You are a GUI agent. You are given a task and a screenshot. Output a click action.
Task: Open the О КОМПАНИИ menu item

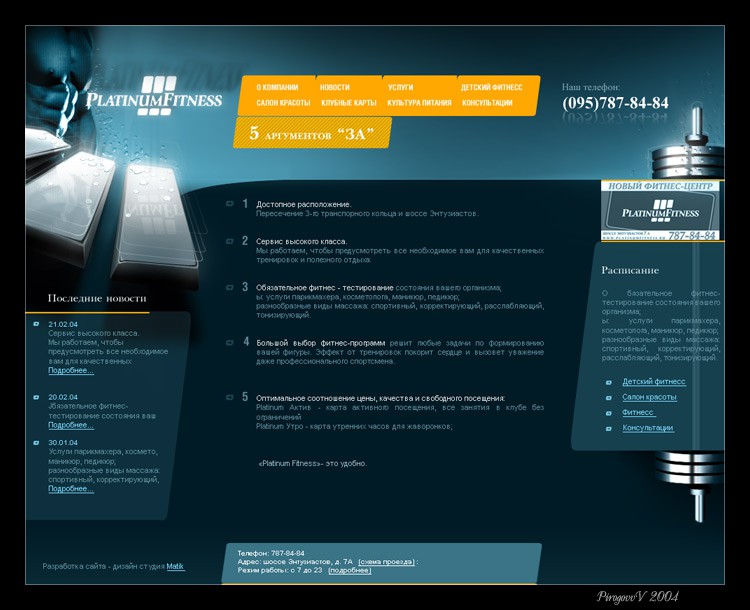tap(277, 88)
